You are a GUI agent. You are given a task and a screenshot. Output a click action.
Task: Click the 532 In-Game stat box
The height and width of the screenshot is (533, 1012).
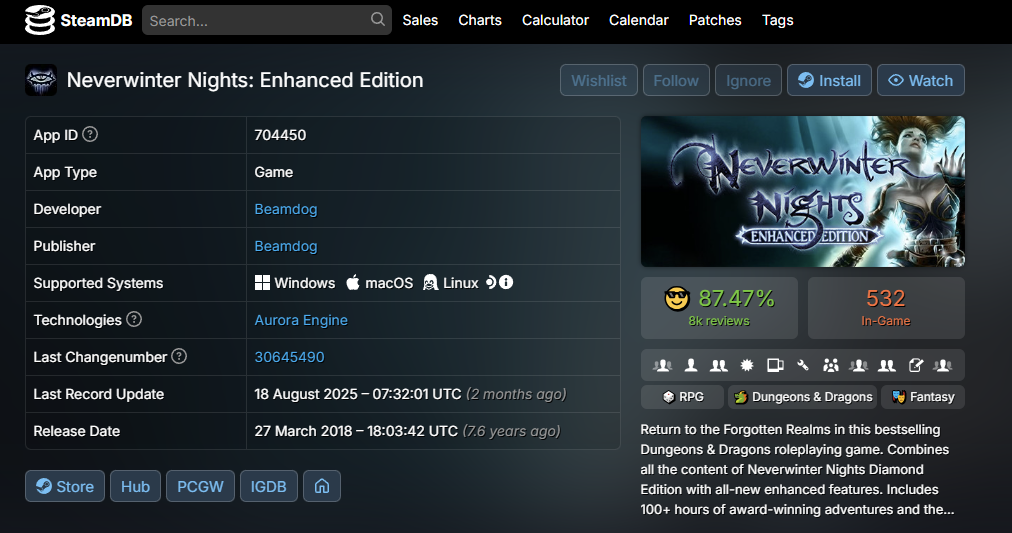[886, 308]
